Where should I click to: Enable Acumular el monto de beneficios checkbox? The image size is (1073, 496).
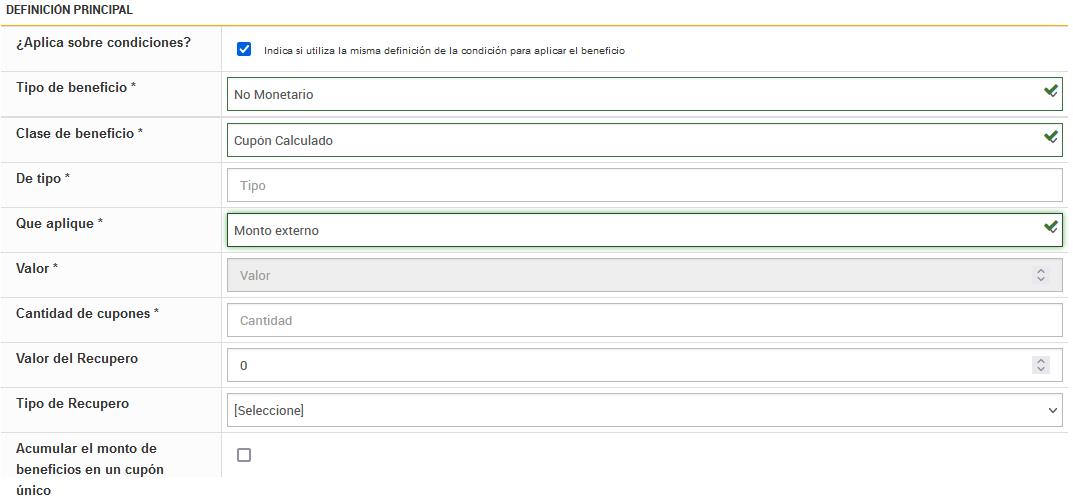click(x=244, y=455)
